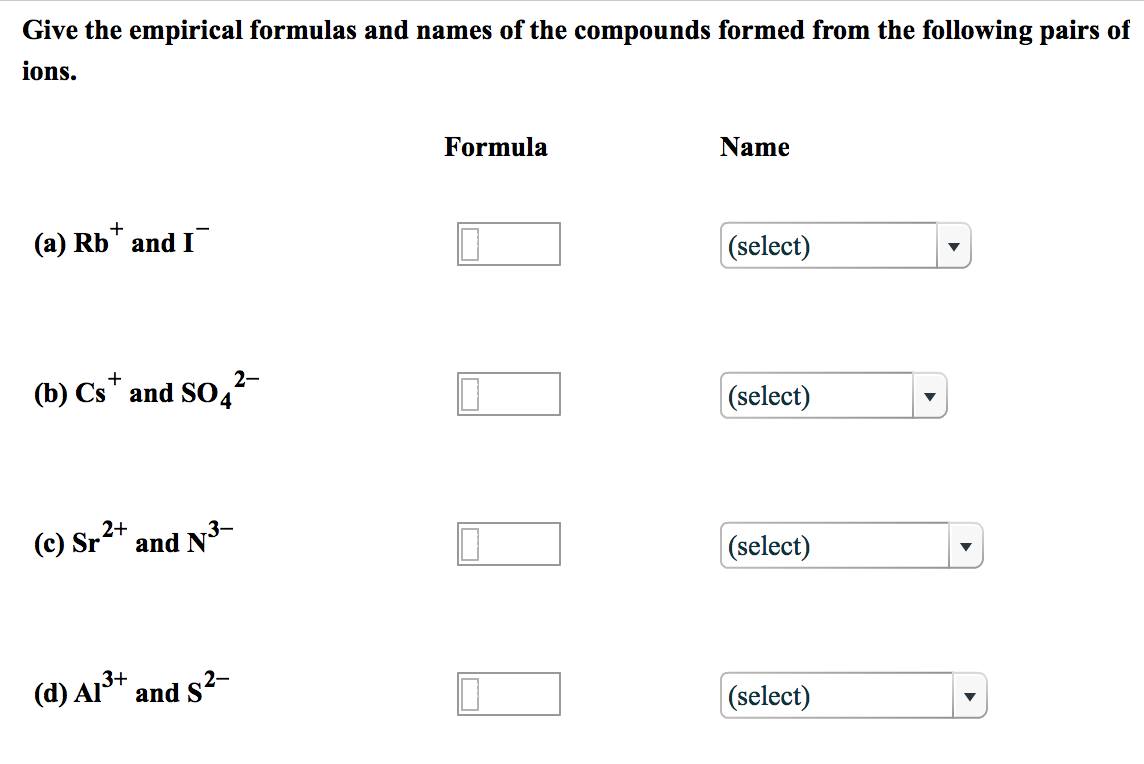The image size is (1144, 764).
Task: Select the formula box for Al3+ and S2−
Action: (x=509, y=694)
